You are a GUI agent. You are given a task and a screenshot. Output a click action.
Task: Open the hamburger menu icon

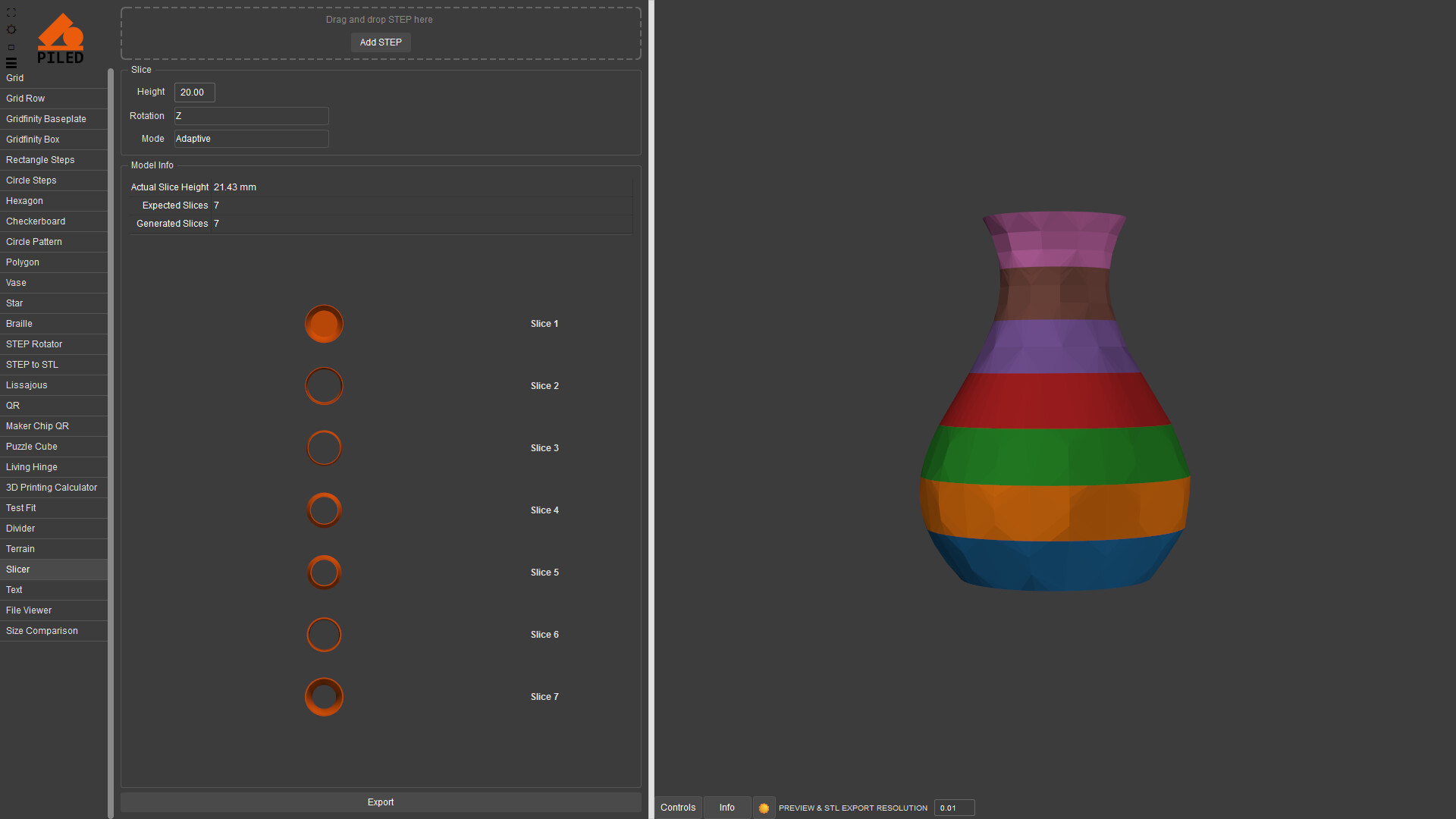coord(11,63)
